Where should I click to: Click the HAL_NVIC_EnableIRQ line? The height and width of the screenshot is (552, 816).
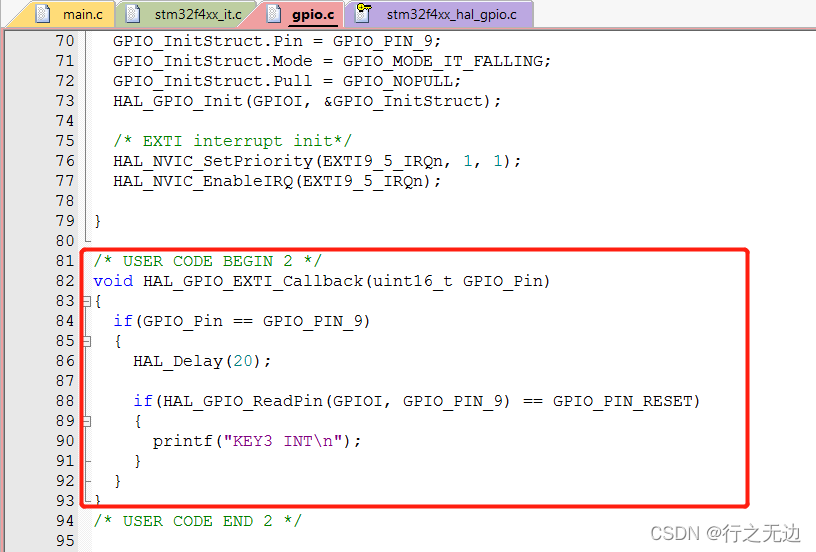pyautogui.click(x=277, y=181)
